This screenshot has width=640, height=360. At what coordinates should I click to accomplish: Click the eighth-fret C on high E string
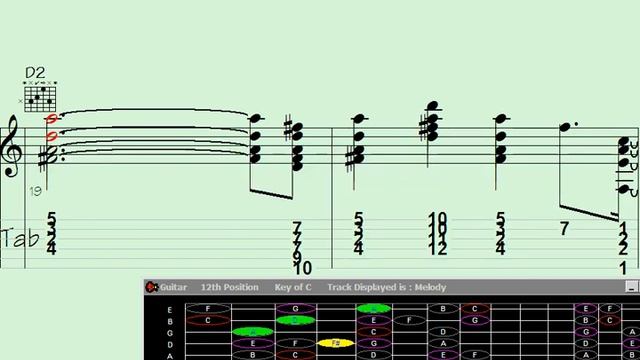pyautogui.click(x=474, y=309)
